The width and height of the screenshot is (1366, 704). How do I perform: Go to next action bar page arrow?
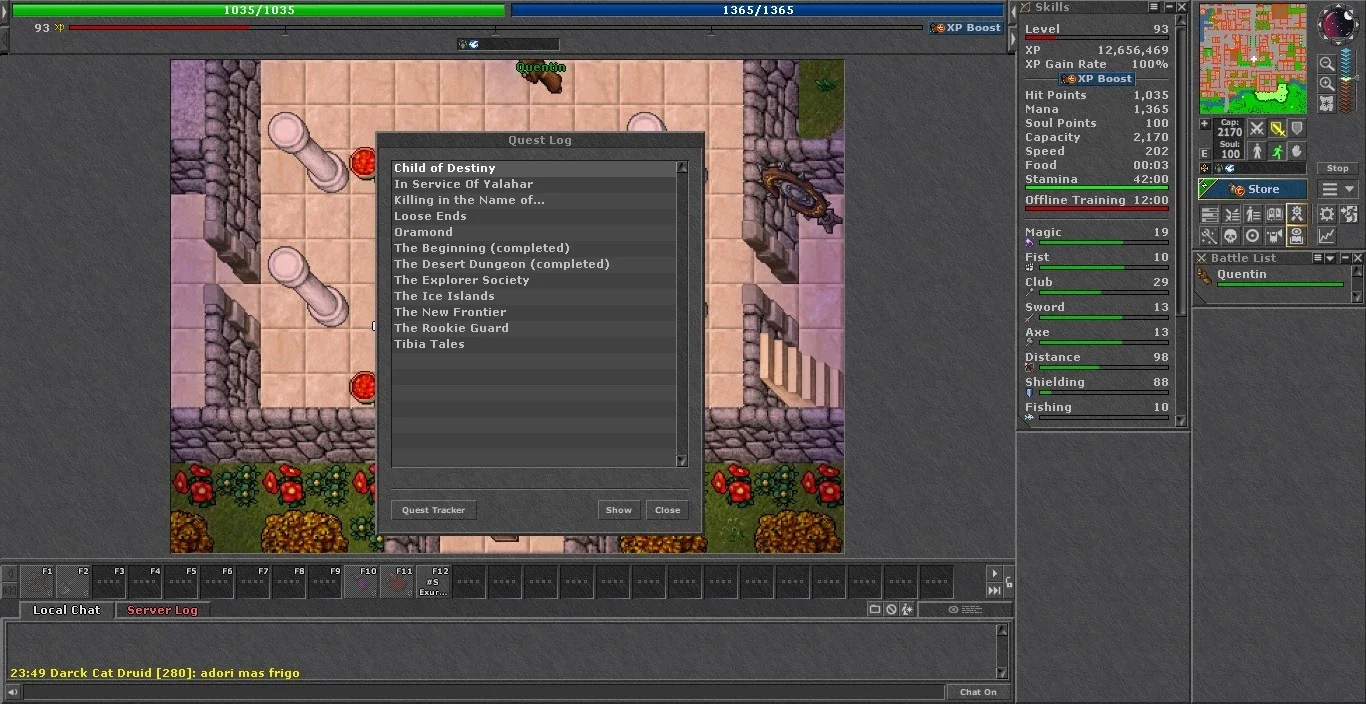pos(994,573)
